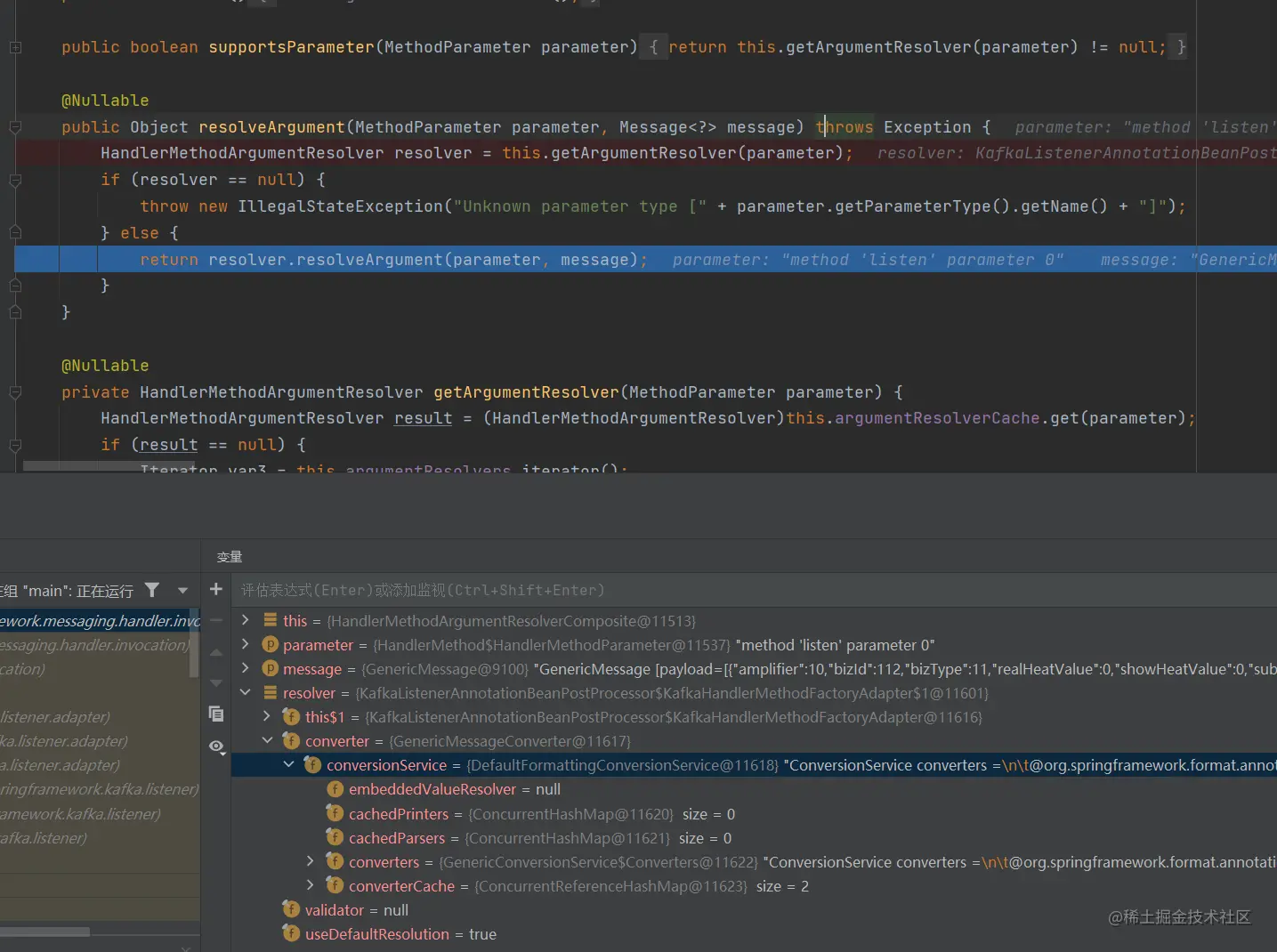Click the field icon beside 'cachedPrinters'
This screenshot has width=1277, height=952.
335,813
